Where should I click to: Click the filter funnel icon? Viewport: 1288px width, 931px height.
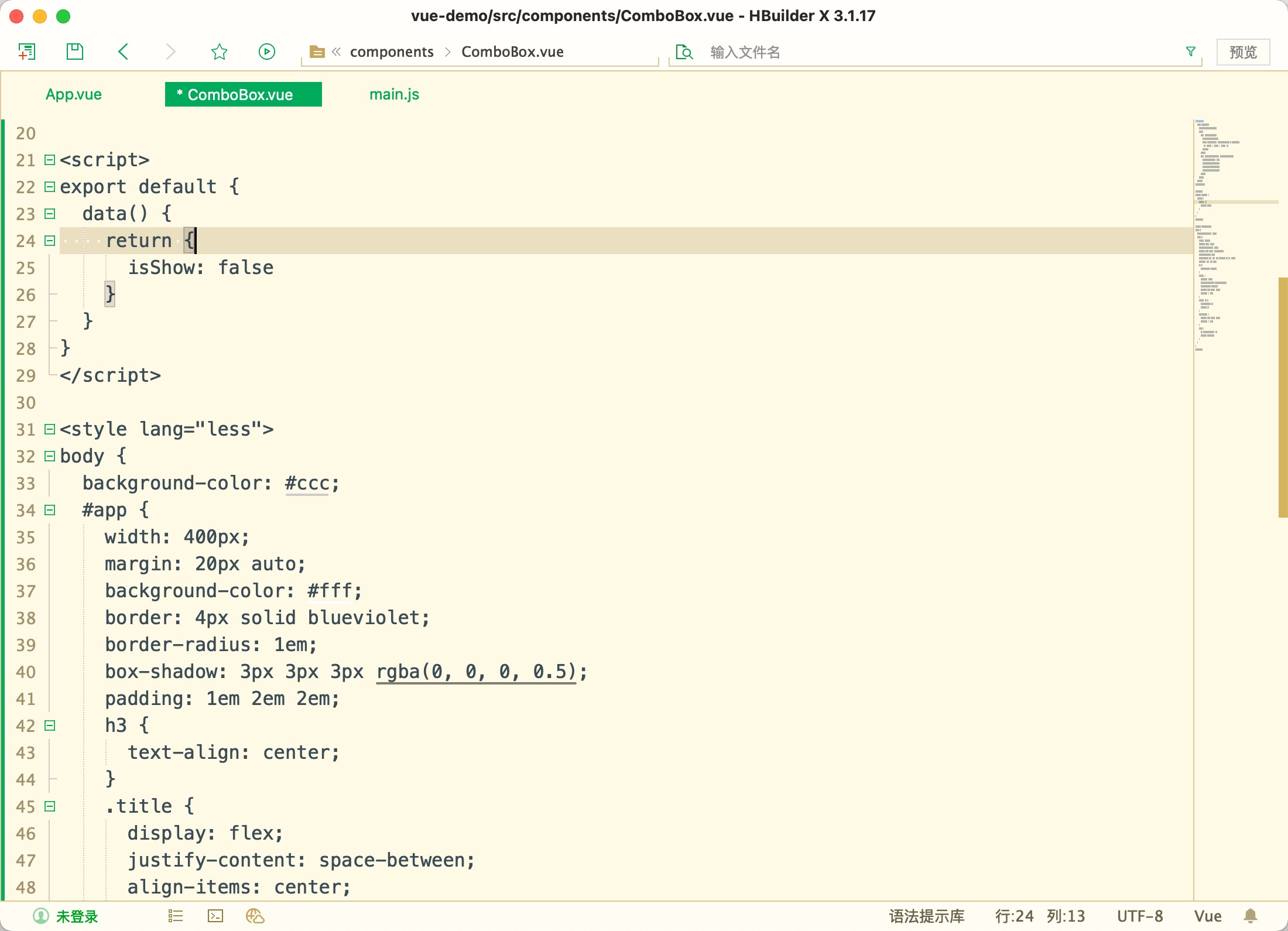[x=1190, y=52]
